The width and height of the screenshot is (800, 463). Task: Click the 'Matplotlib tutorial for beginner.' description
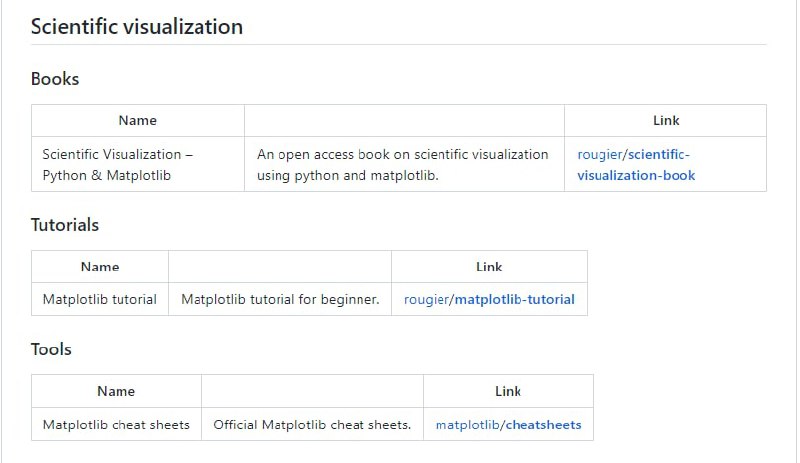point(280,299)
